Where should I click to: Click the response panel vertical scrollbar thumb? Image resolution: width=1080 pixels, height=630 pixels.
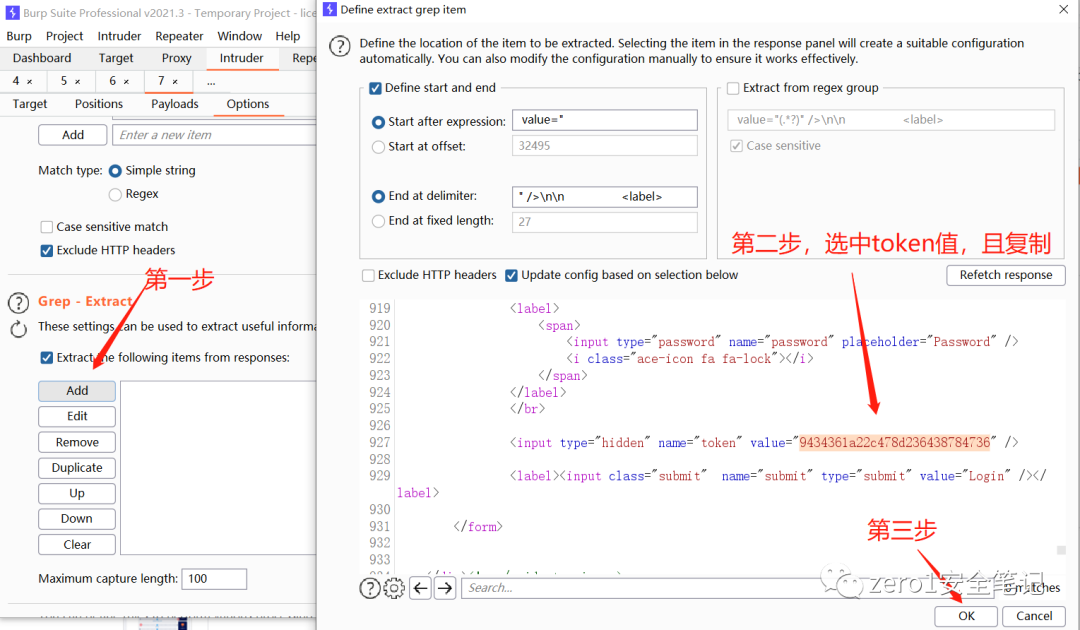[x=1061, y=550]
